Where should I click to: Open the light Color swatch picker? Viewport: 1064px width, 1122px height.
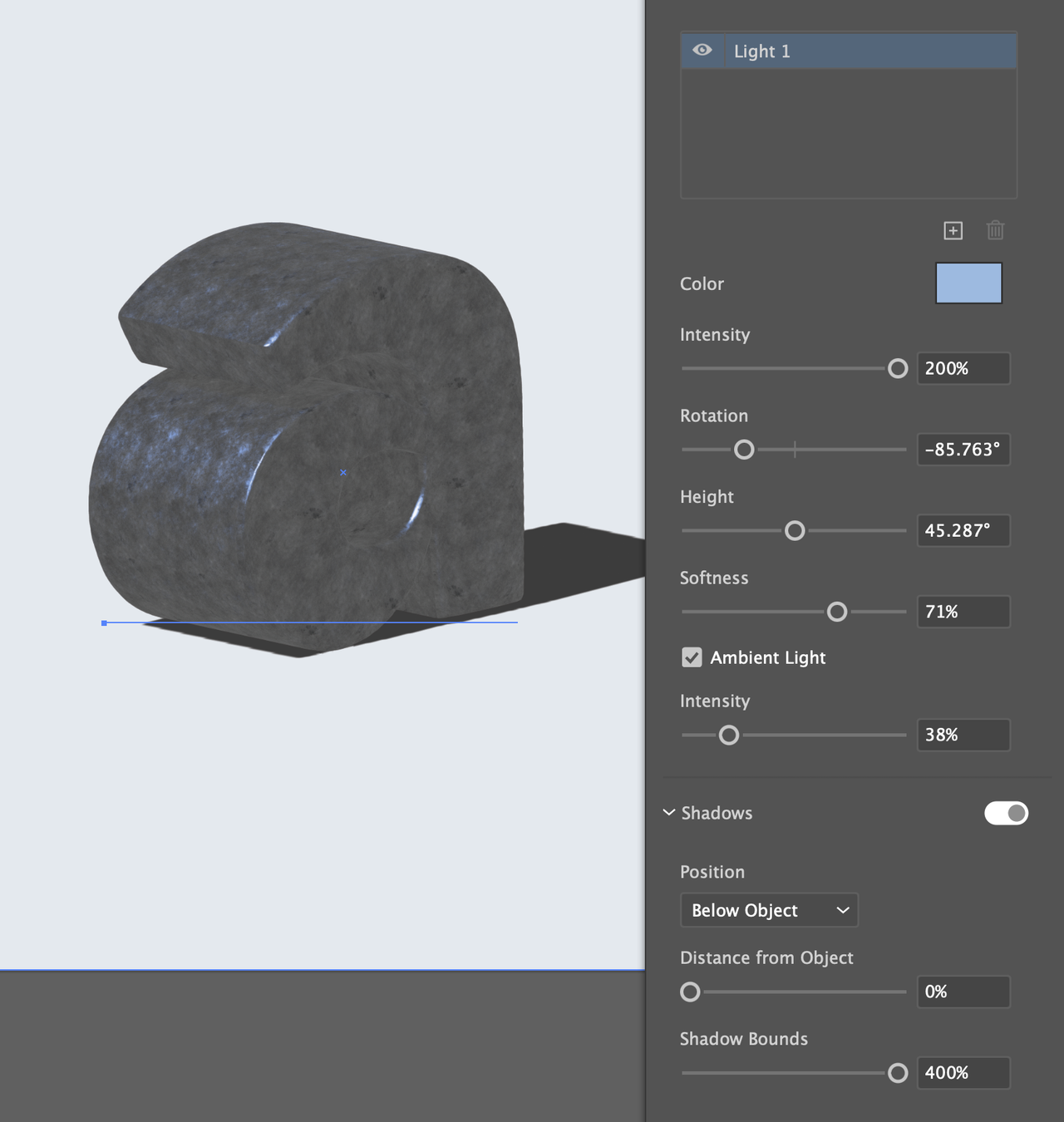point(969,283)
